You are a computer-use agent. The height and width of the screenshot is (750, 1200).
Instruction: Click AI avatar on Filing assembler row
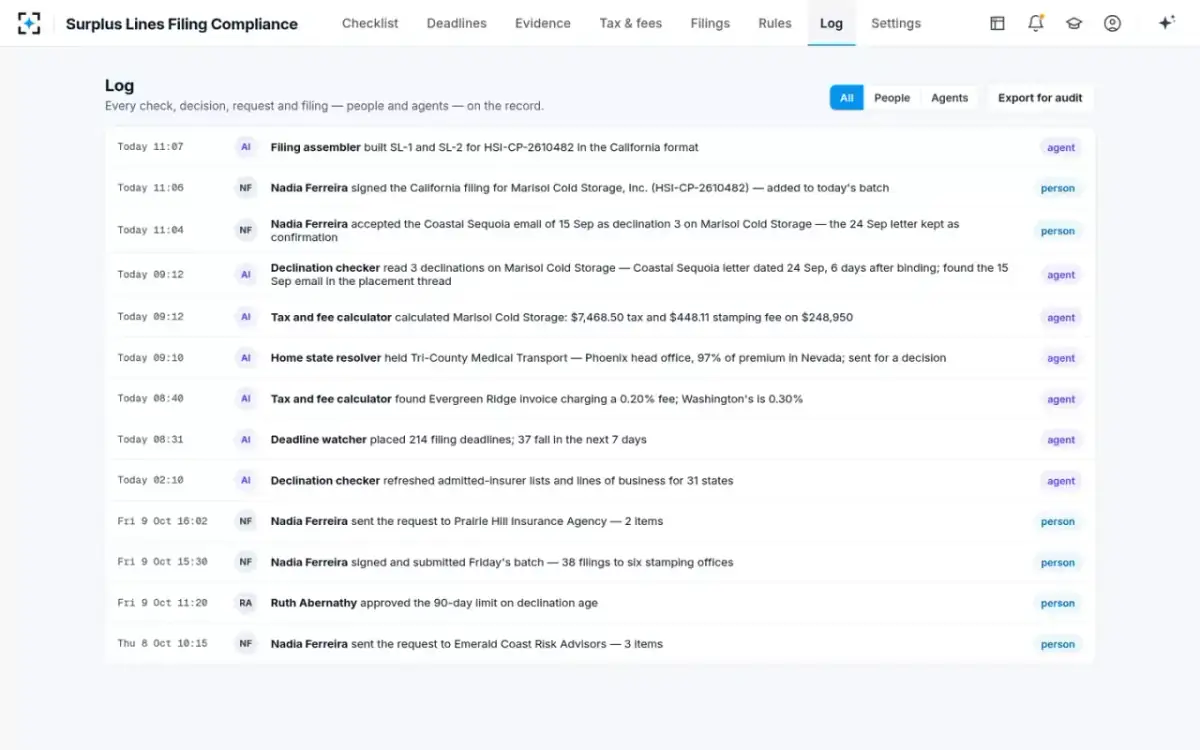(246, 147)
